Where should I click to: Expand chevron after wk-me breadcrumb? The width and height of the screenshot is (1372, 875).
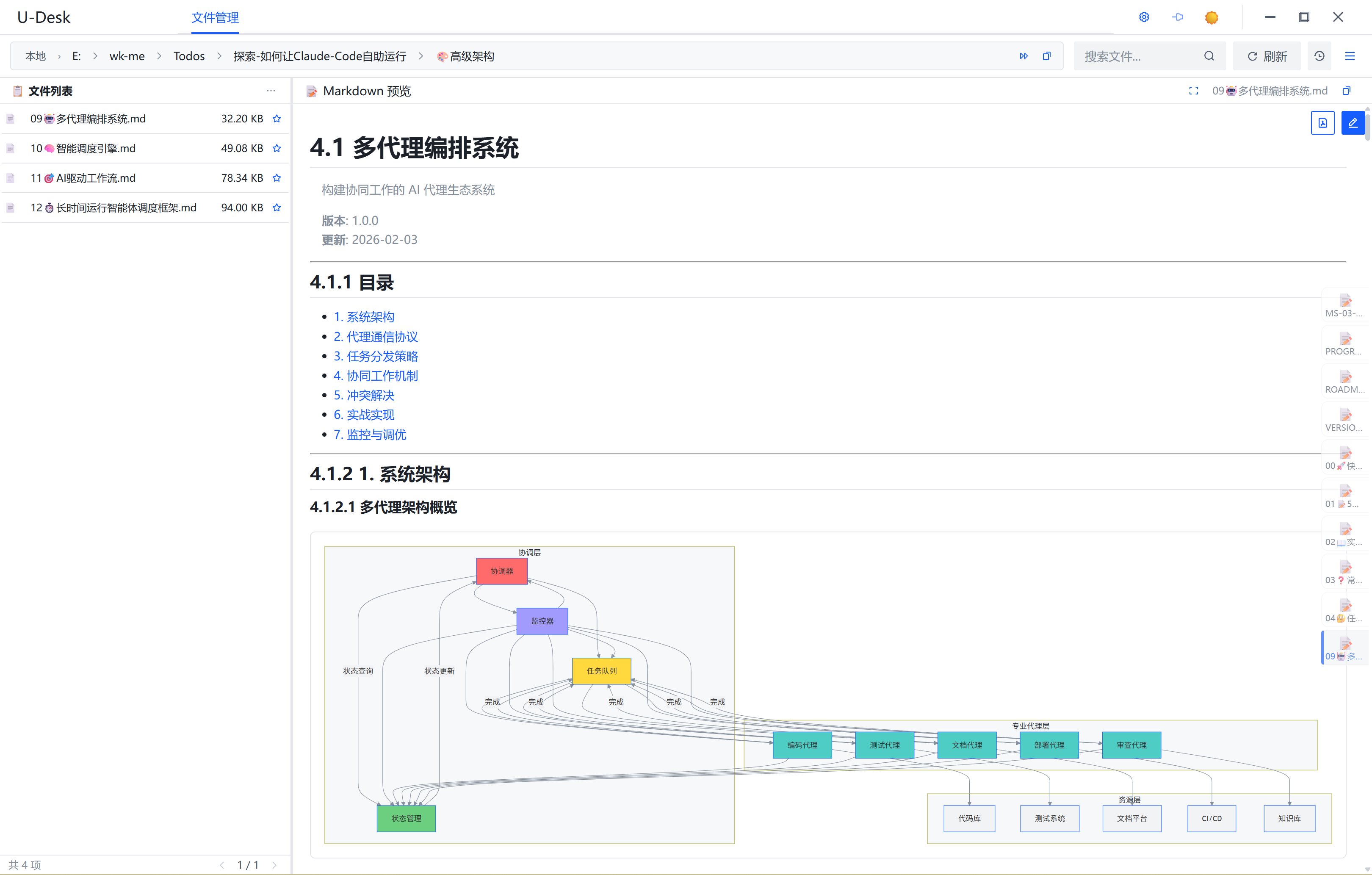click(160, 56)
